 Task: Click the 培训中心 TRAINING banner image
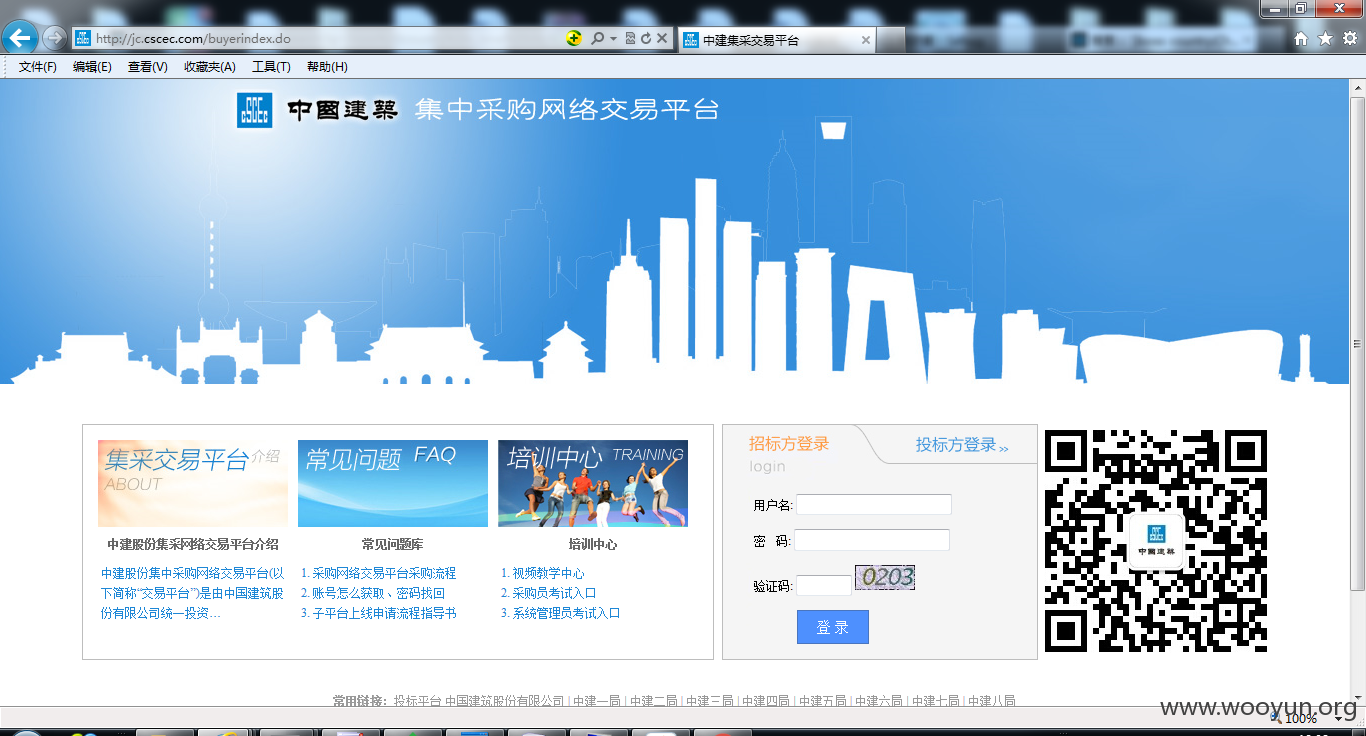click(593, 483)
